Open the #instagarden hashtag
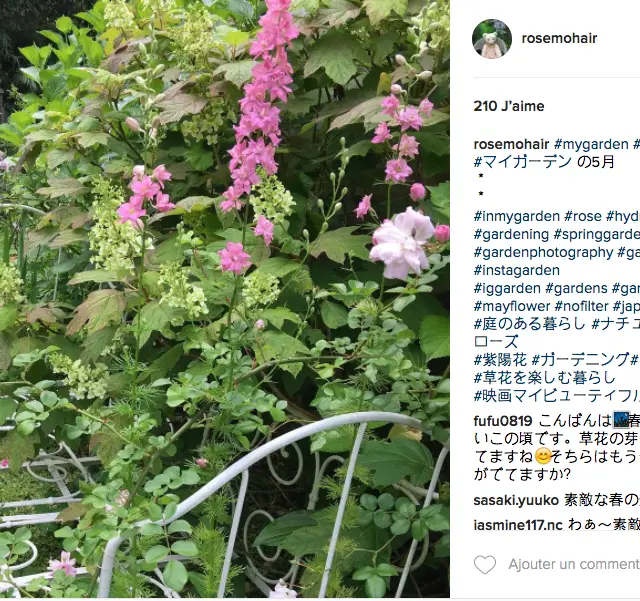The image size is (640, 601). coord(516,270)
